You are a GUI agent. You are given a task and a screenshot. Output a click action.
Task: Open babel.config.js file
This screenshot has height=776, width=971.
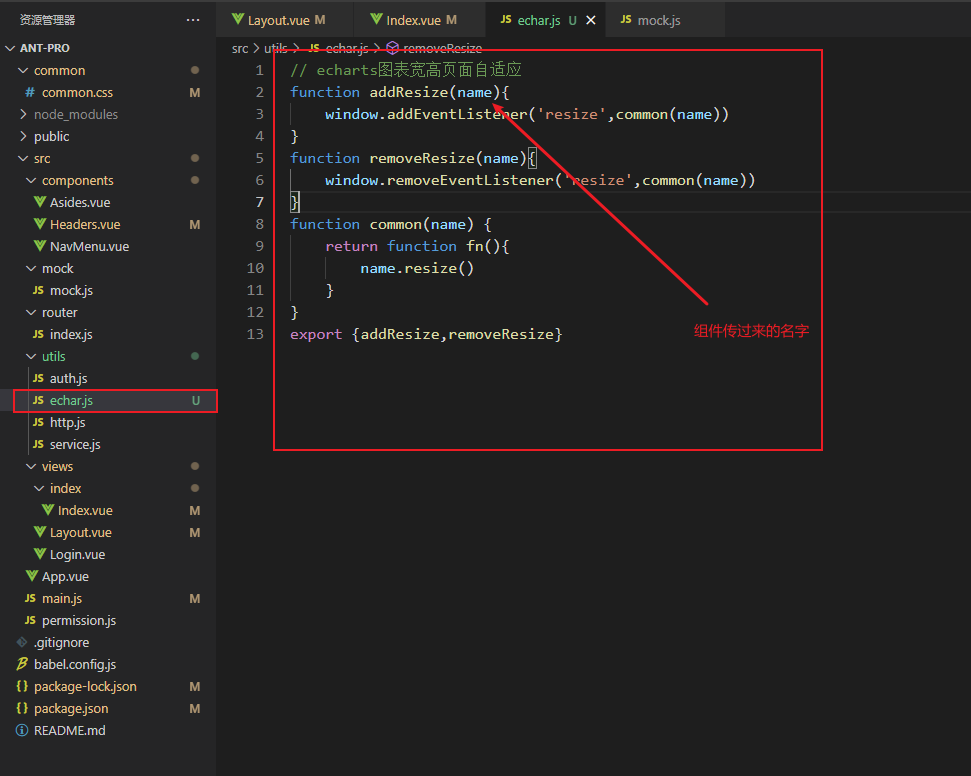(108, 664)
